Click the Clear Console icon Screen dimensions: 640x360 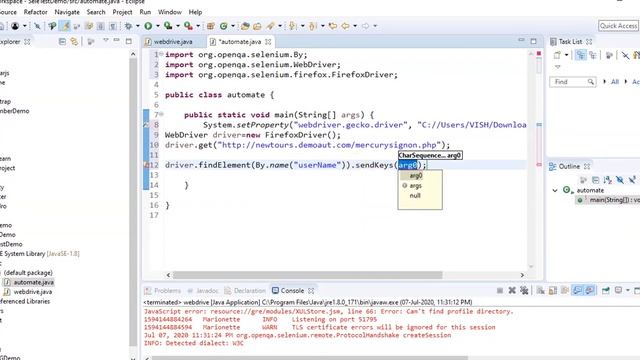click(x=541, y=290)
